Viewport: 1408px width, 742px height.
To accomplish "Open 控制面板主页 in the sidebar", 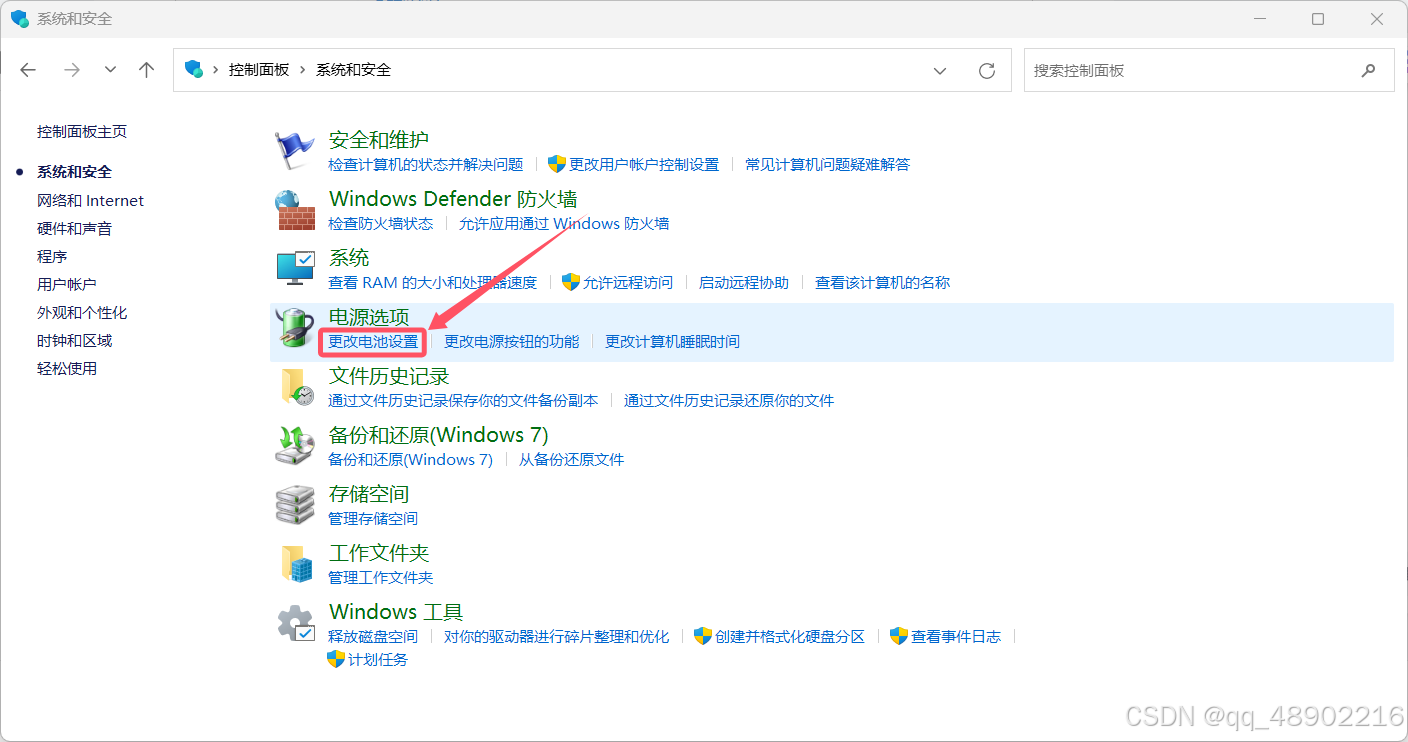I will click(x=82, y=132).
